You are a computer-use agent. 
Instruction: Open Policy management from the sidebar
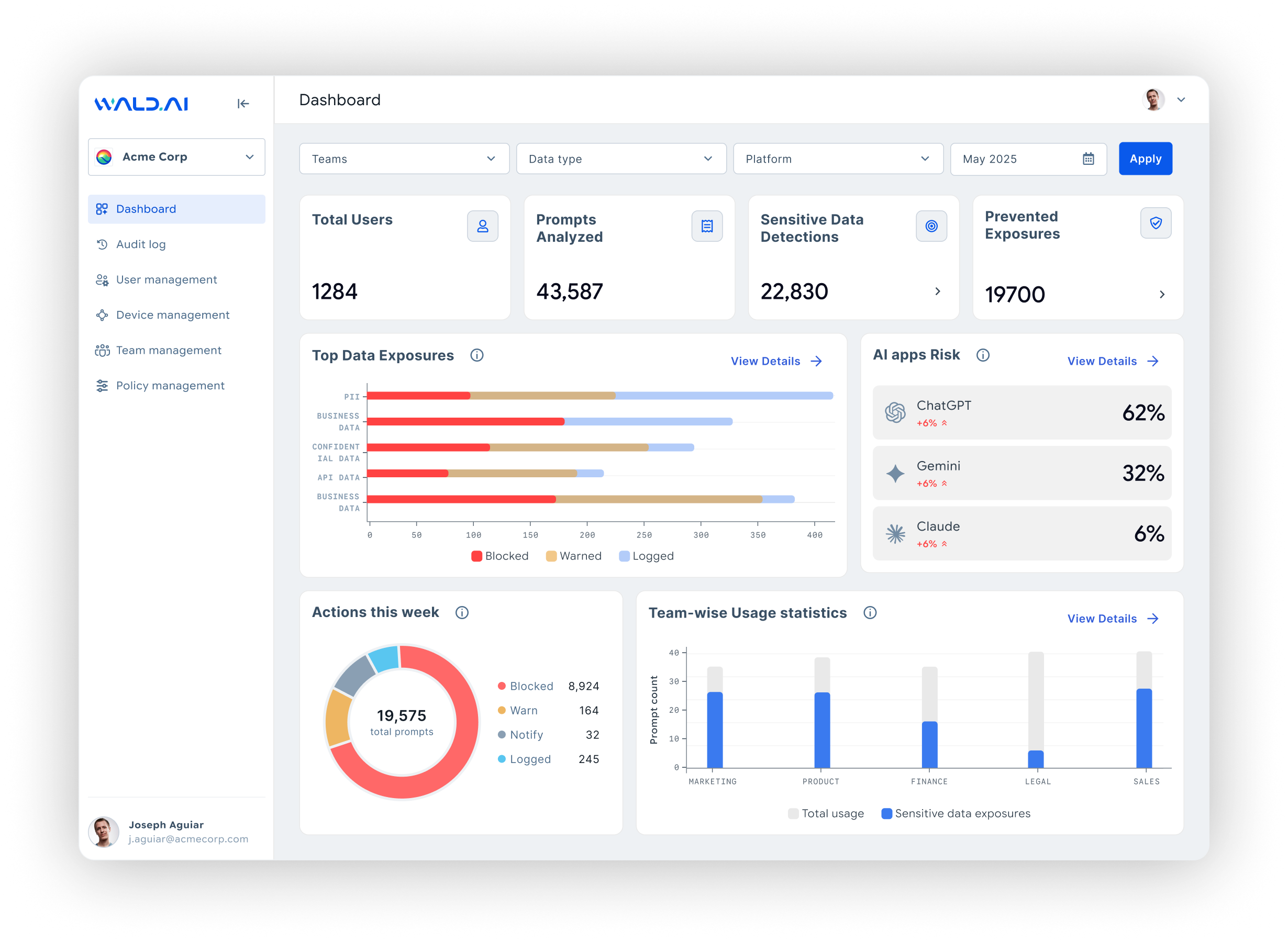(171, 386)
